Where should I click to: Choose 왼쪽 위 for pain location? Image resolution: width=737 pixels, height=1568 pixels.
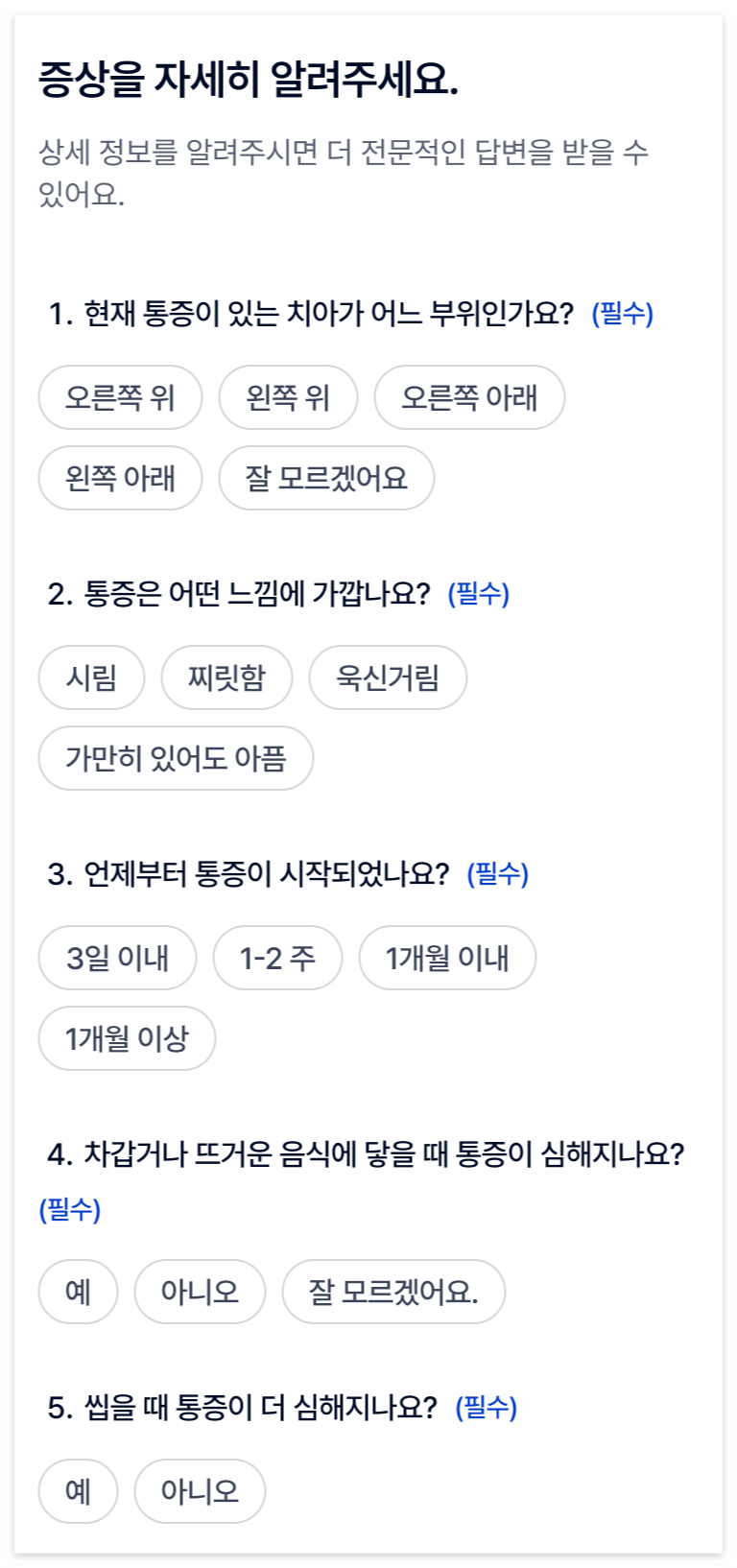[x=288, y=397]
